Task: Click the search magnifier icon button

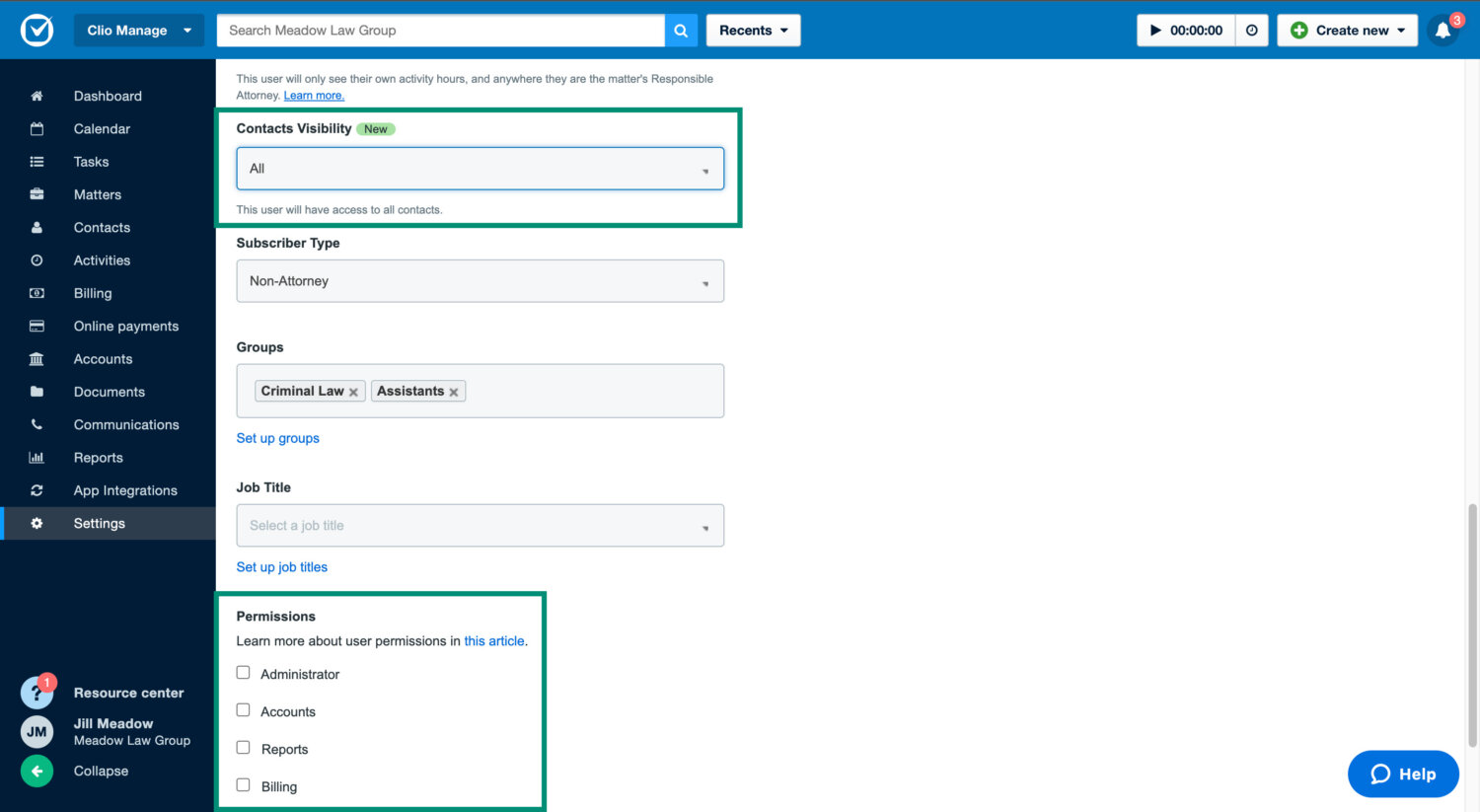Action: coord(681,31)
